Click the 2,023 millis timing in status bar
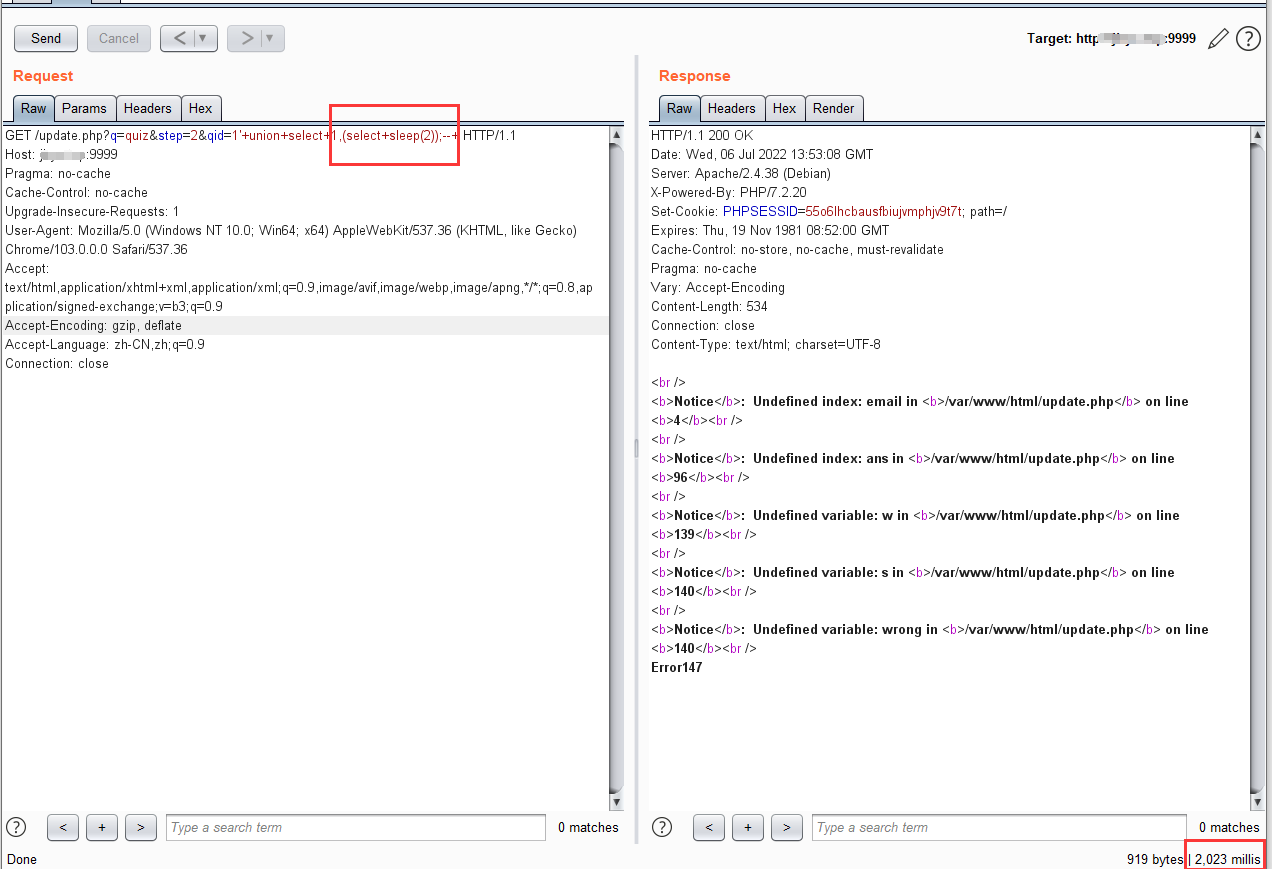Viewport: 1272px width, 869px height. click(1227, 860)
